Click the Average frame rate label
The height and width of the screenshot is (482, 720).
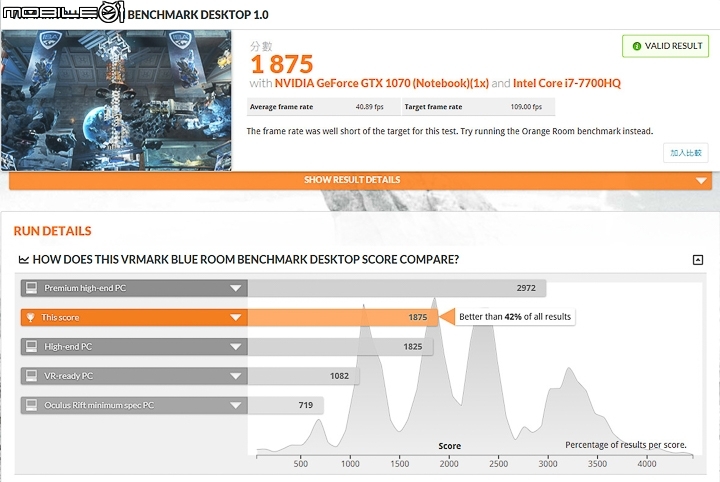click(x=281, y=107)
